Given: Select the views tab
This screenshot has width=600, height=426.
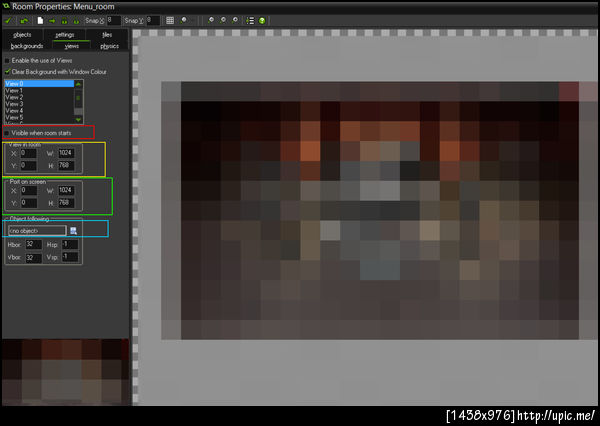Looking at the screenshot, I should coord(72,46).
